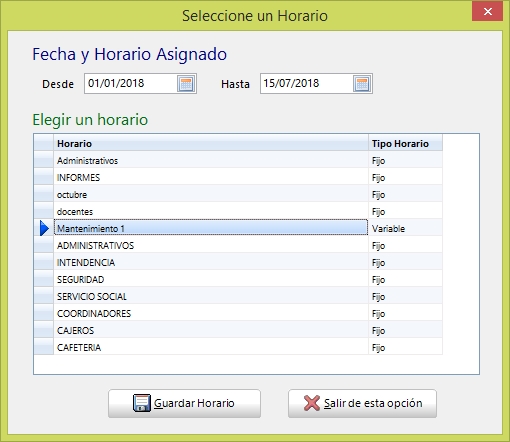Open the Desde date calendar picker
Screen dimensions: 510x442
186,84
